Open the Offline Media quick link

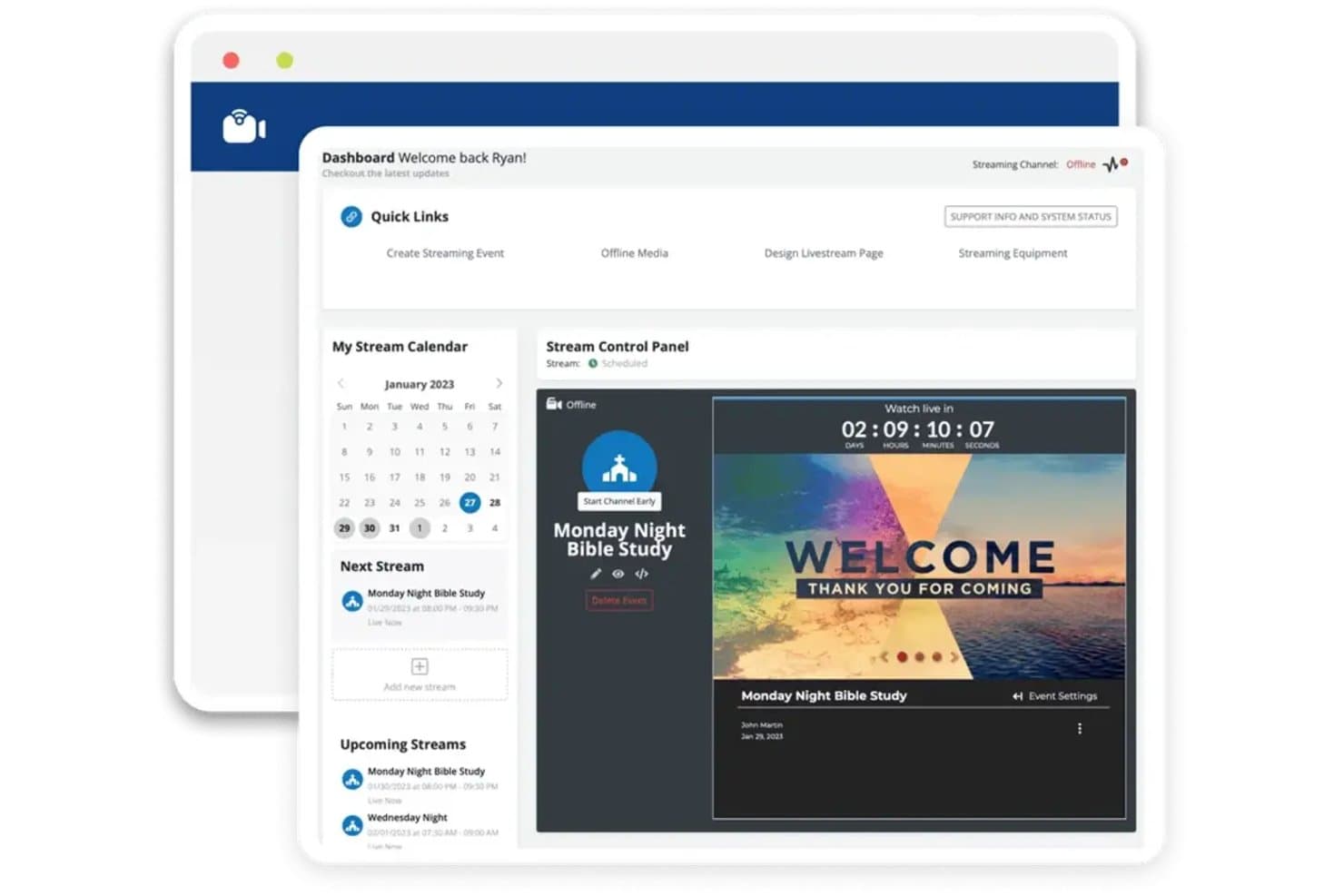(634, 253)
